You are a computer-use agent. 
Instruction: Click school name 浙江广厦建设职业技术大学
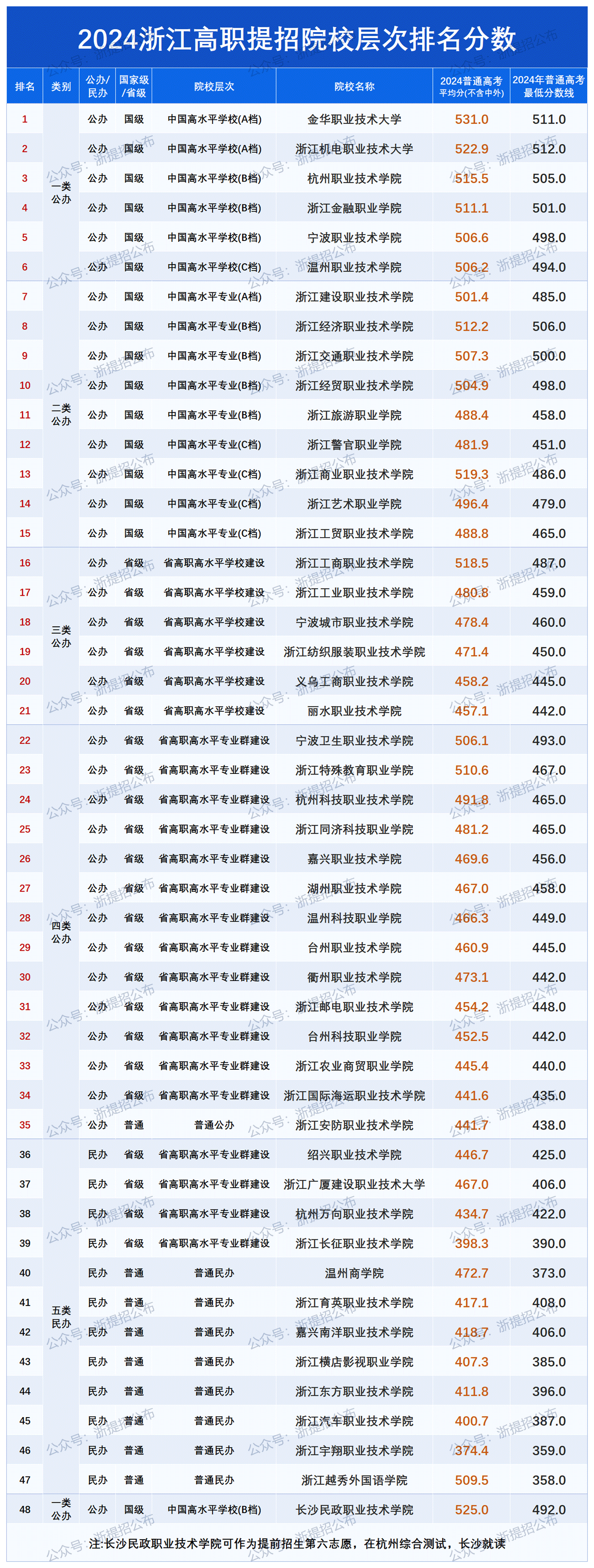[x=354, y=1184]
